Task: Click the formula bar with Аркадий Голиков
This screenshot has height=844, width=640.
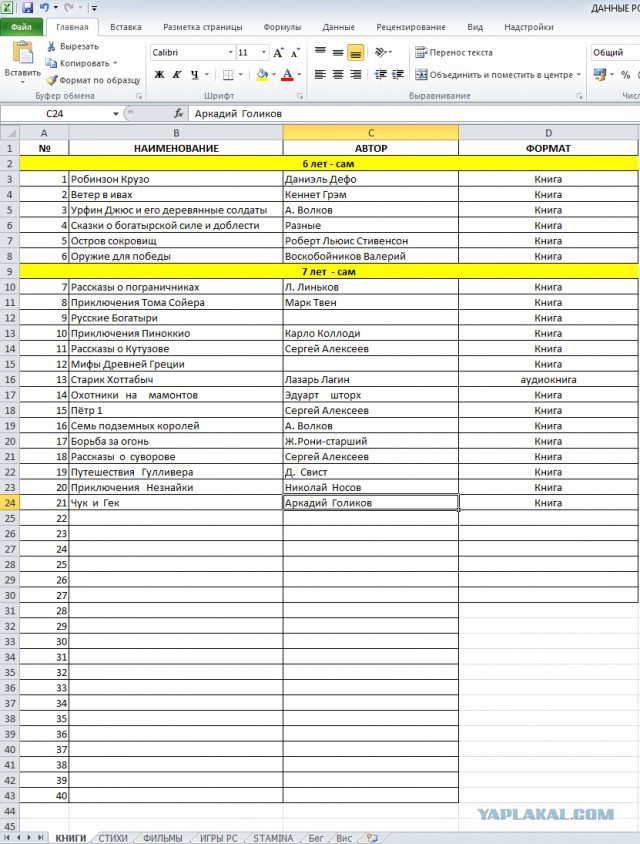Action: [x=413, y=114]
